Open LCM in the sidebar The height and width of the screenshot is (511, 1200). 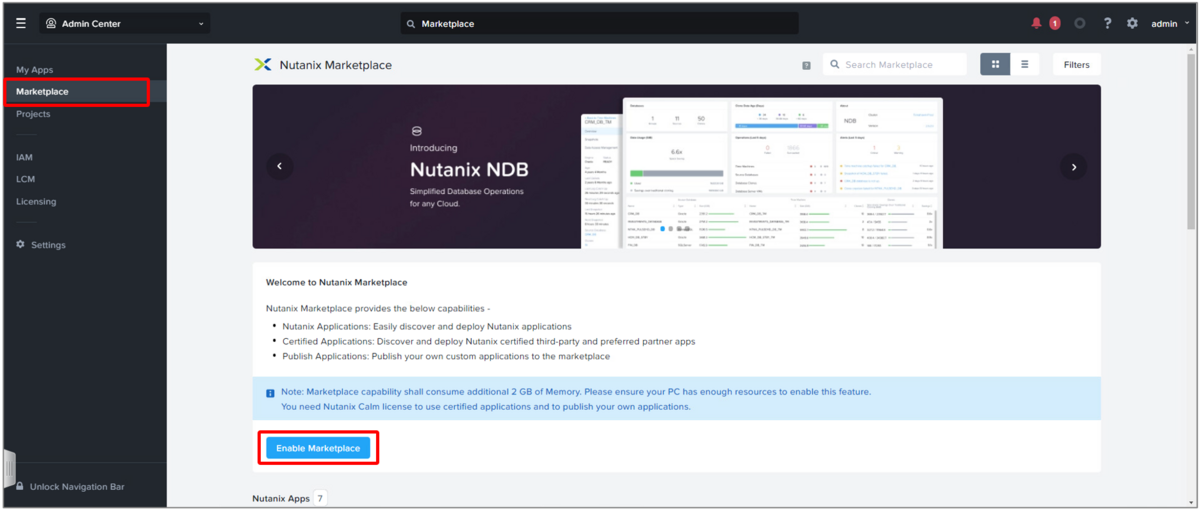25,179
